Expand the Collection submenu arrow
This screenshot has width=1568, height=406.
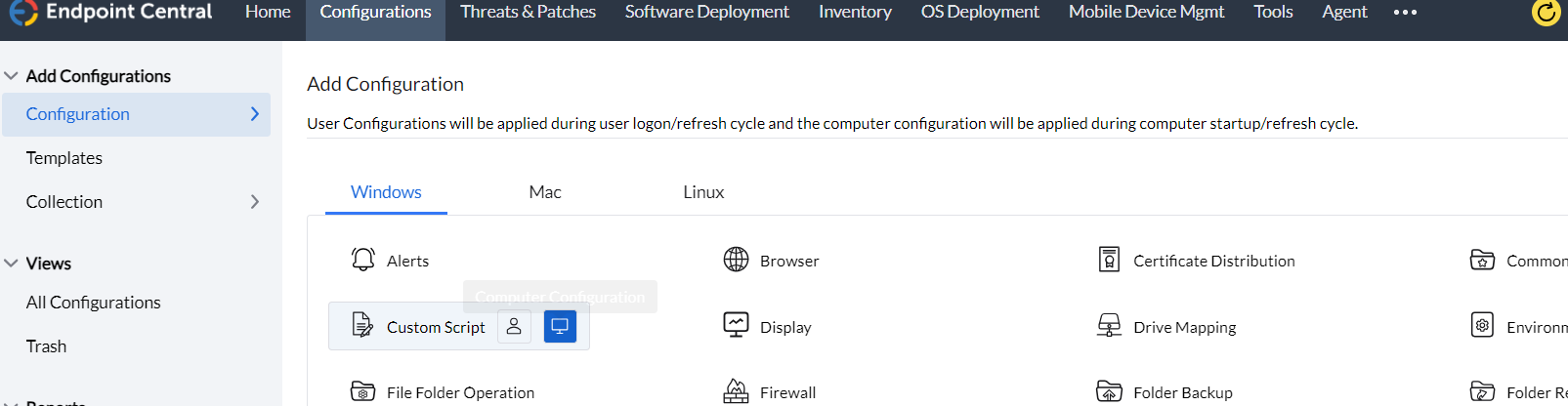[255, 202]
